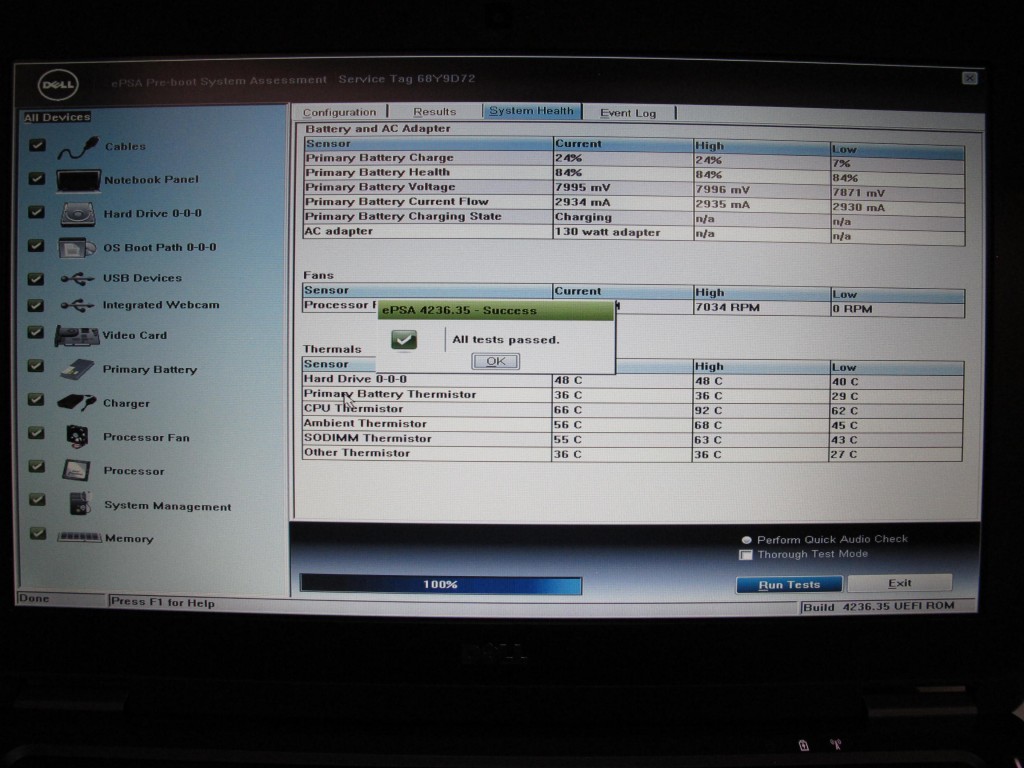Click the Cables device icon
Image resolution: width=1024 pixels, height=768 pixels.
(78, 148)
